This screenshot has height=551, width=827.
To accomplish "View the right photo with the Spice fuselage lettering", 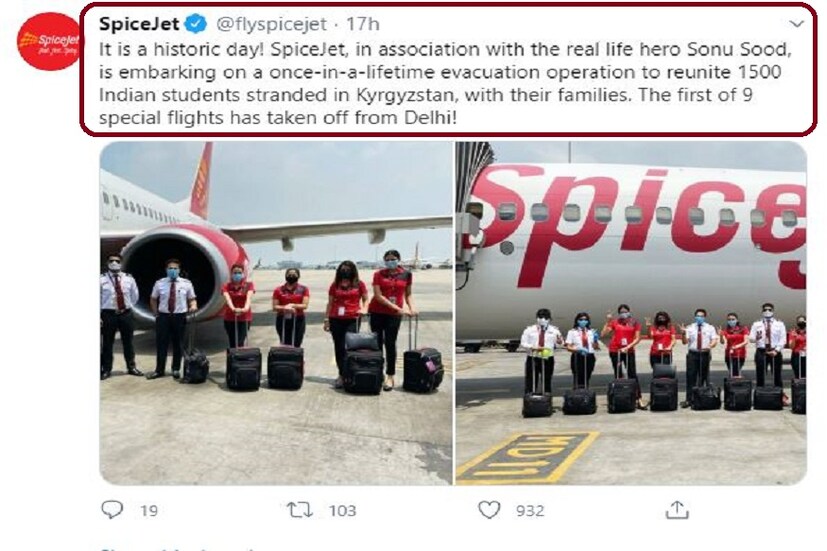I will (631, 312).
